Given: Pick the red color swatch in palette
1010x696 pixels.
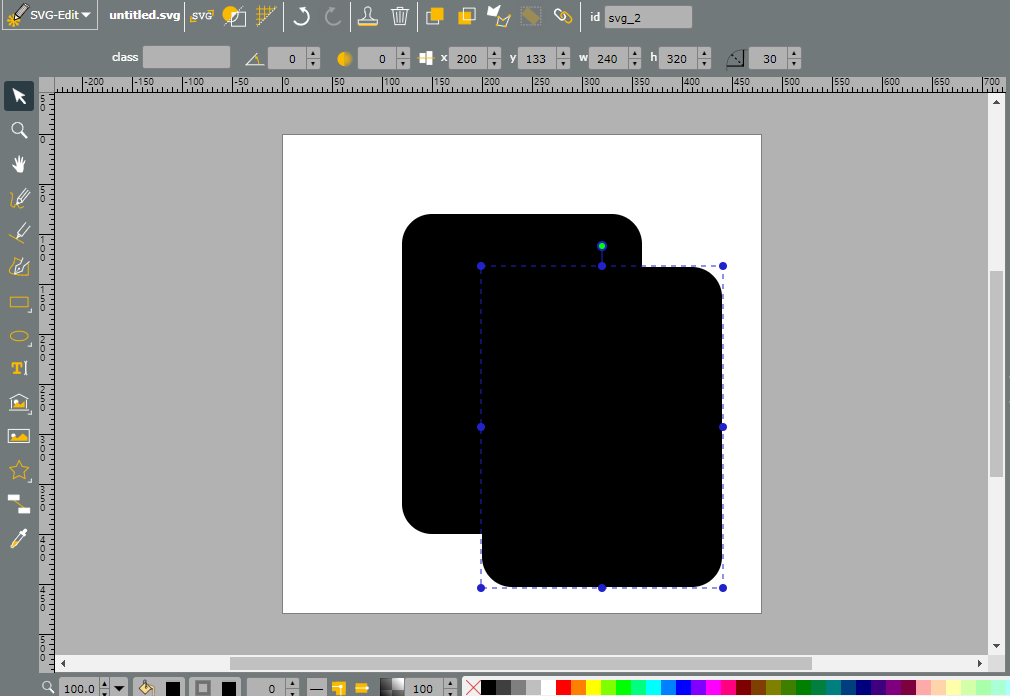Looking at the screenshot, I should (x=563, y=688).
